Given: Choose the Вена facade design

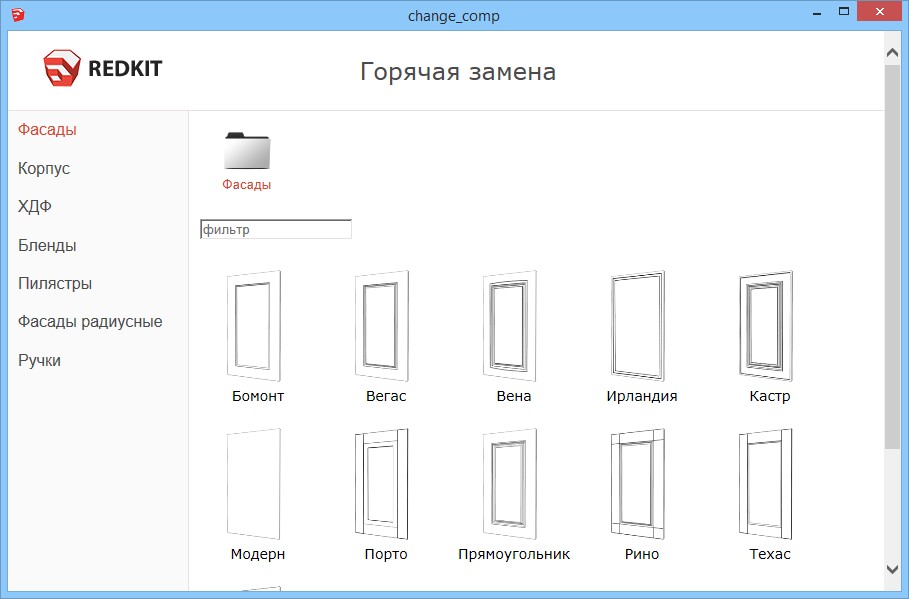Looking at the screenshot, I should tap(510, 325).
